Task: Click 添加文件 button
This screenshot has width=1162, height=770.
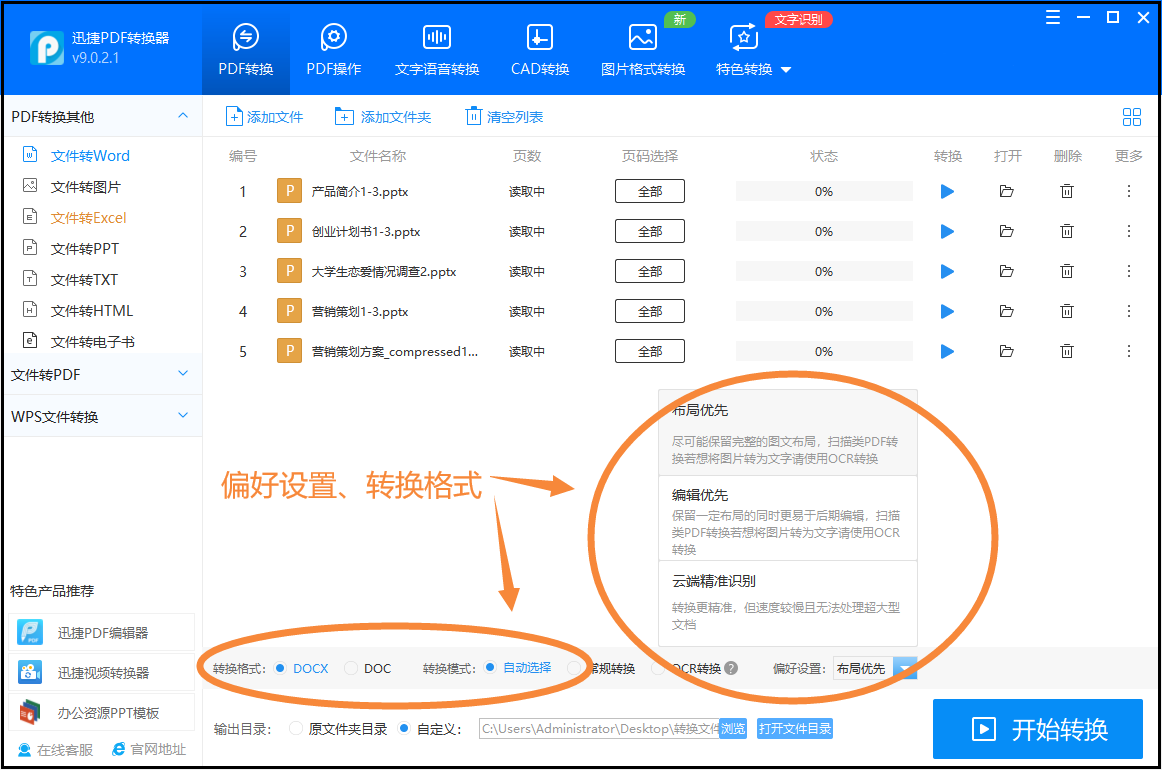Action: point(265,116)
